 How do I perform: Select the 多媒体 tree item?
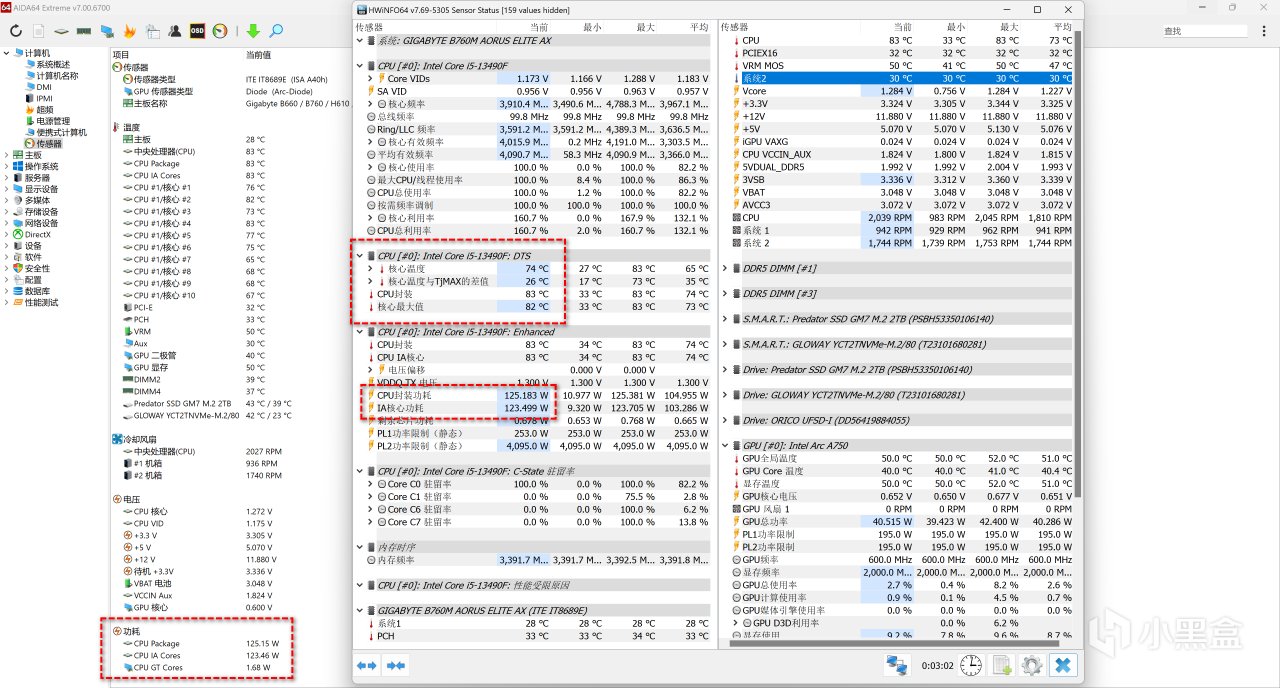pyautogui.click(x=34, y=201)
